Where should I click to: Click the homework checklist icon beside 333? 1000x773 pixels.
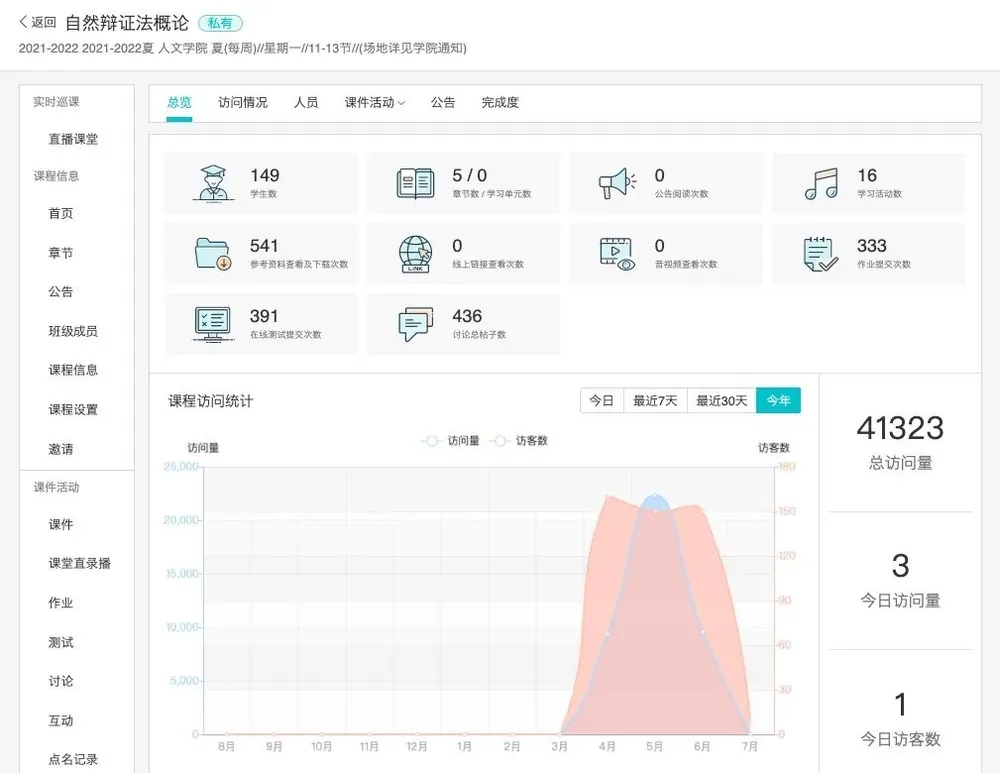[x=820, y=254]
